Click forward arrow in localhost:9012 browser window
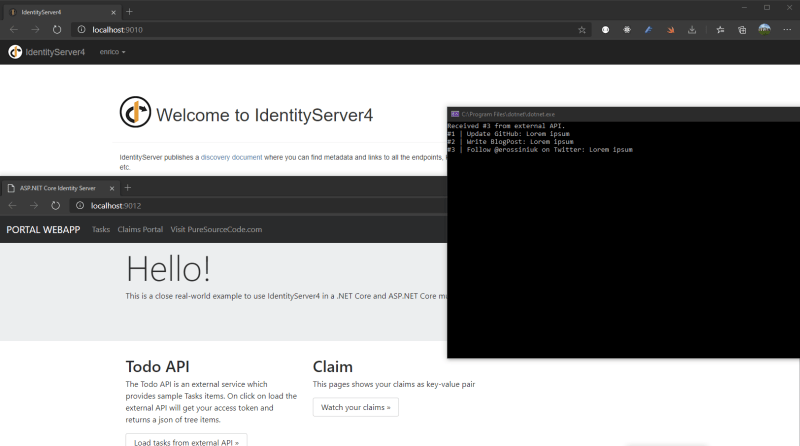800x446 pixels. click(x=34, y=205)
